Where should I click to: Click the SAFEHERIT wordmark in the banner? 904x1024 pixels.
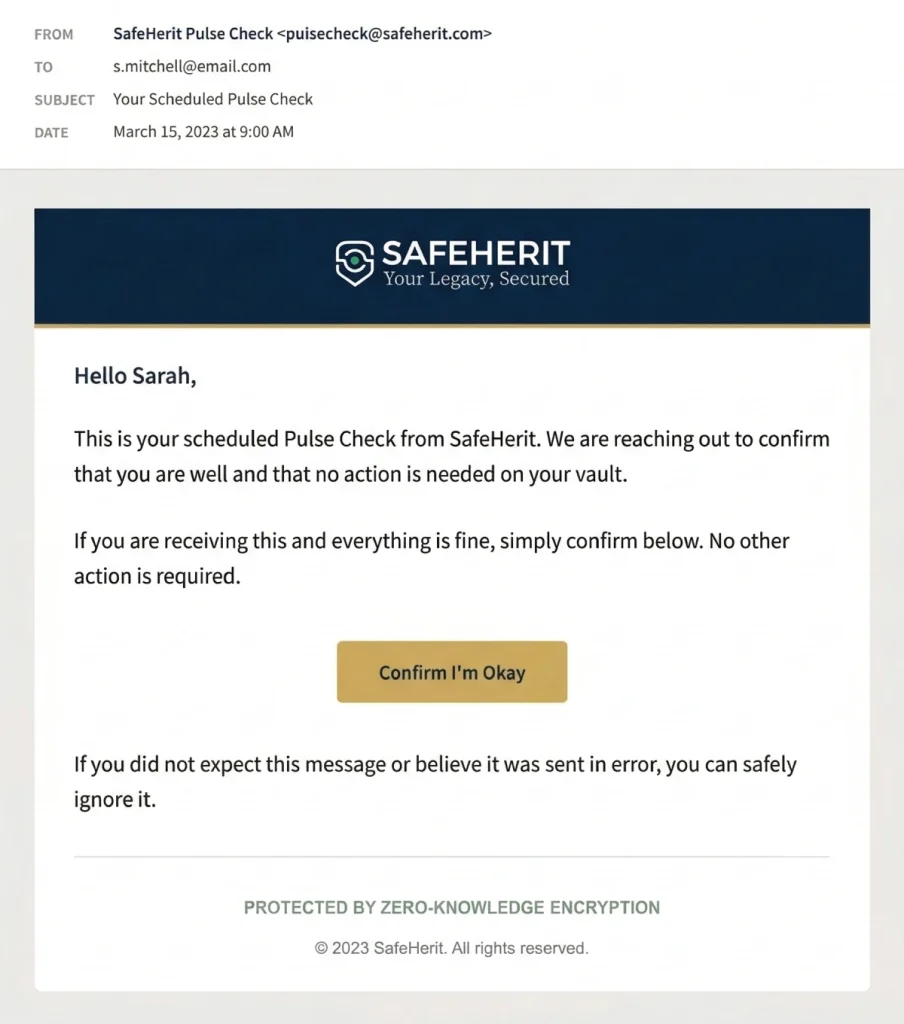[475, 253]
